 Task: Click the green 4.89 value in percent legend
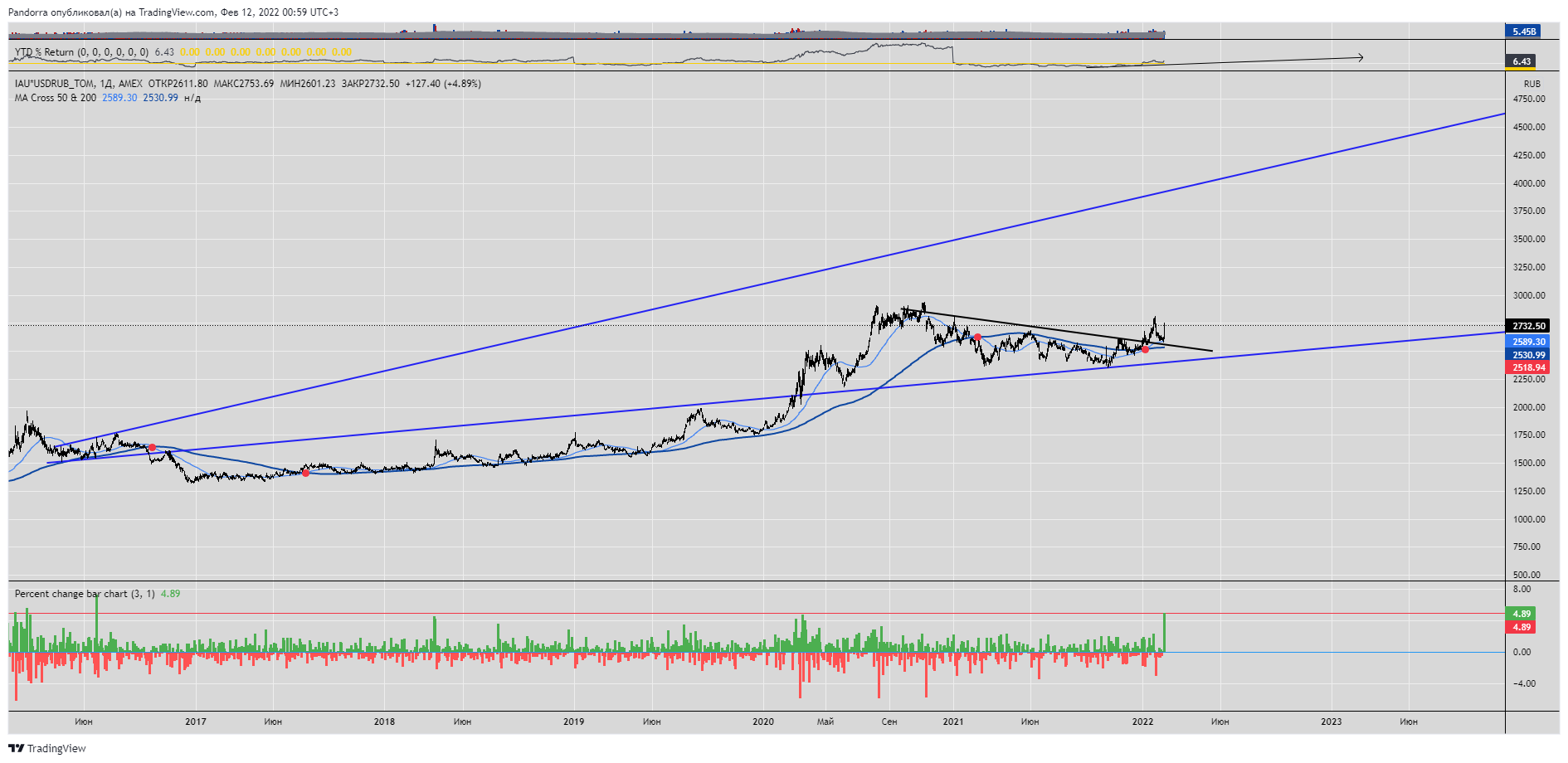pyautogui.click(x=170, y=594)
